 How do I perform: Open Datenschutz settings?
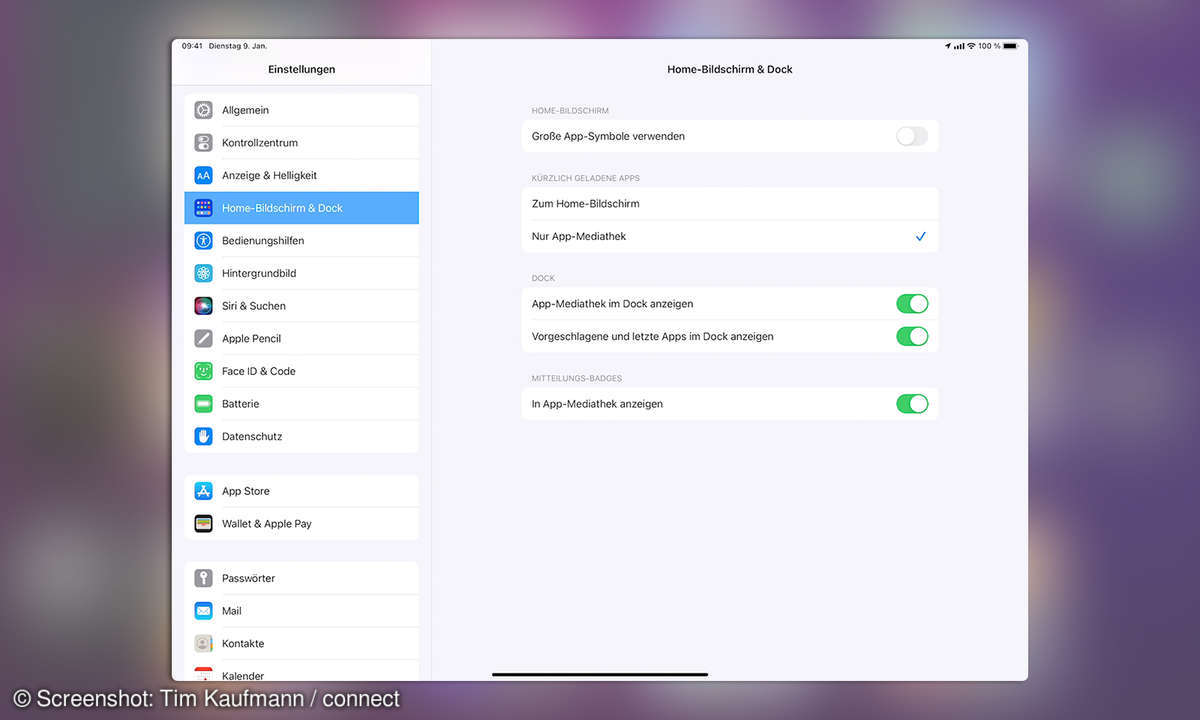[x=302, y=436]
